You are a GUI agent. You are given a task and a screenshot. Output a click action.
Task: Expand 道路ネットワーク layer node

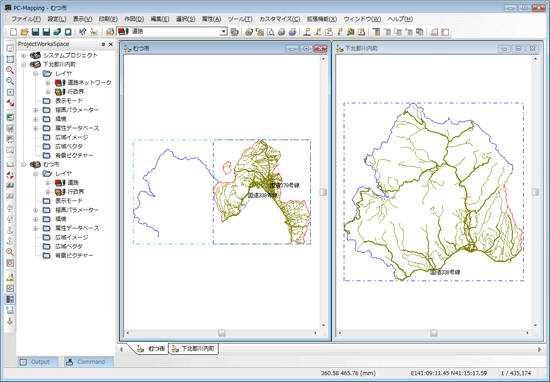48,83
